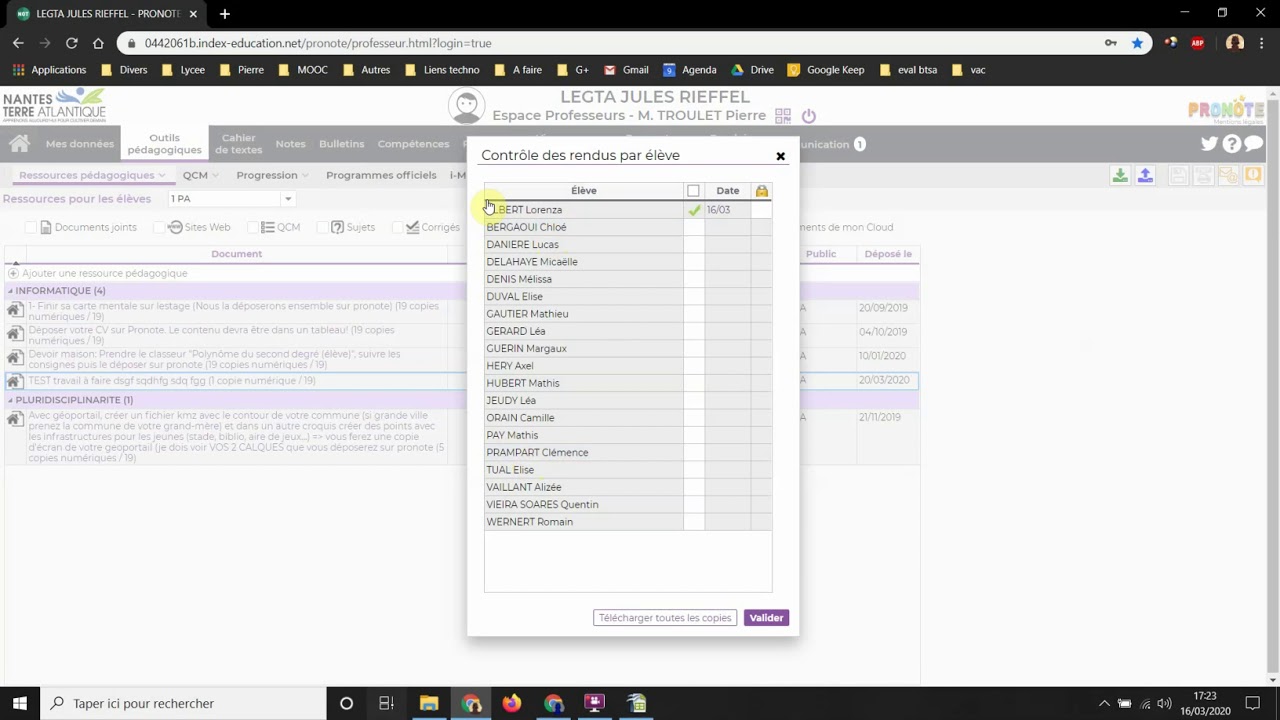Open File Explorer from the taskbar
This screenshot has width=1280, height=720.
(429, 703)
